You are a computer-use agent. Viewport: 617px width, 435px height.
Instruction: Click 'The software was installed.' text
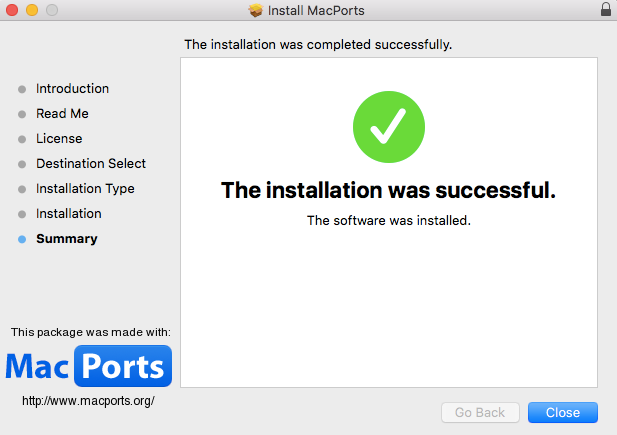(x=389, y=220)
